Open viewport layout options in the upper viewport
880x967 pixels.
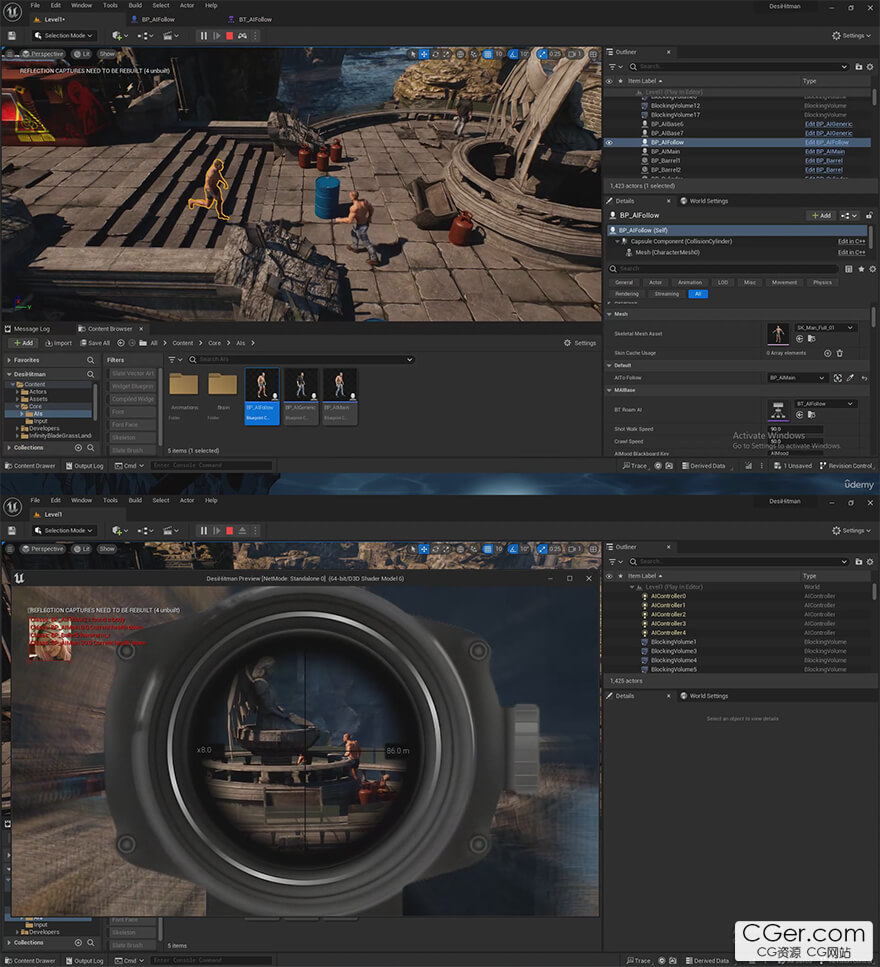[593, 54]
